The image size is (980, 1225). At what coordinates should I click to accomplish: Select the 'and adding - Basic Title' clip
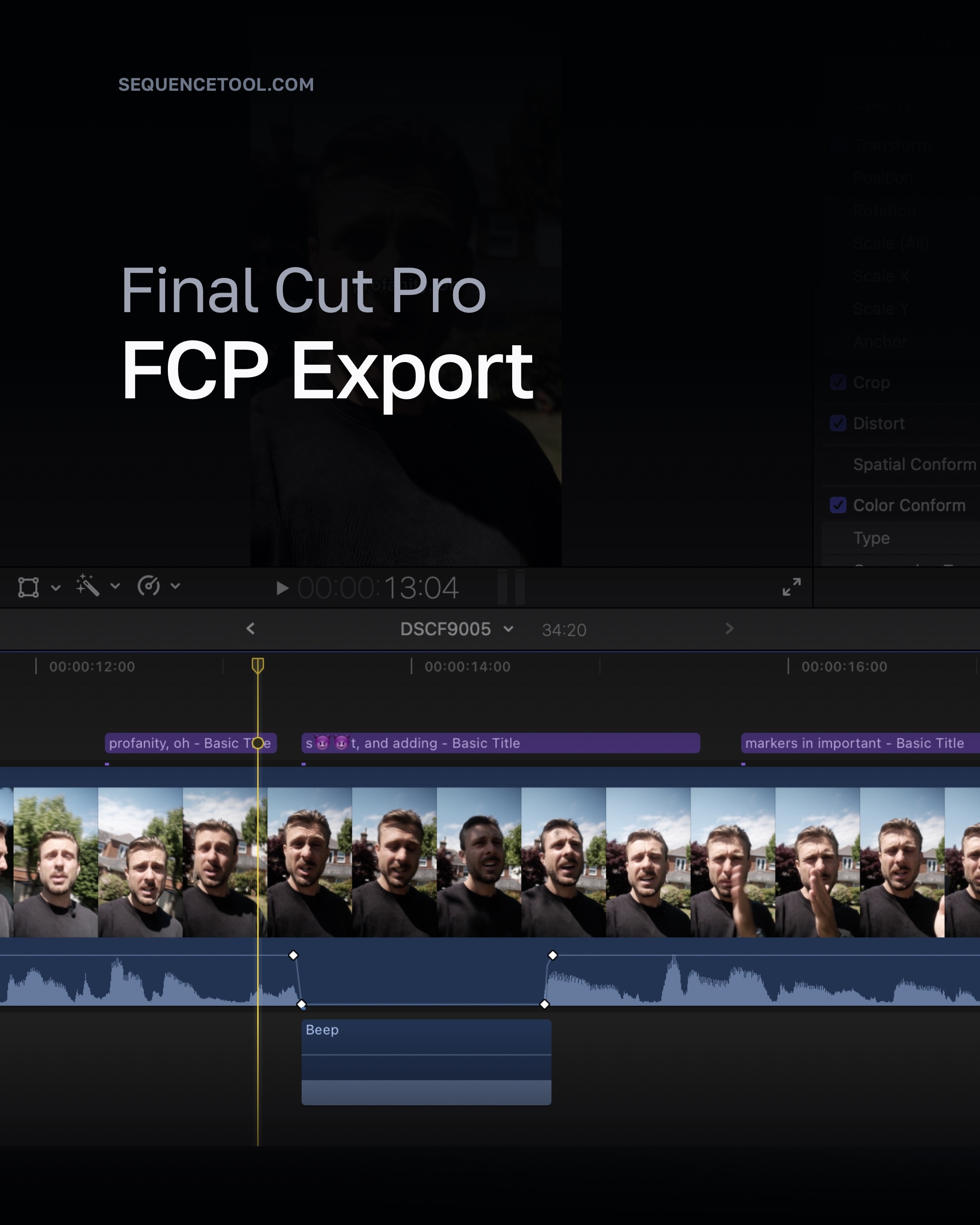click(500, 743)
